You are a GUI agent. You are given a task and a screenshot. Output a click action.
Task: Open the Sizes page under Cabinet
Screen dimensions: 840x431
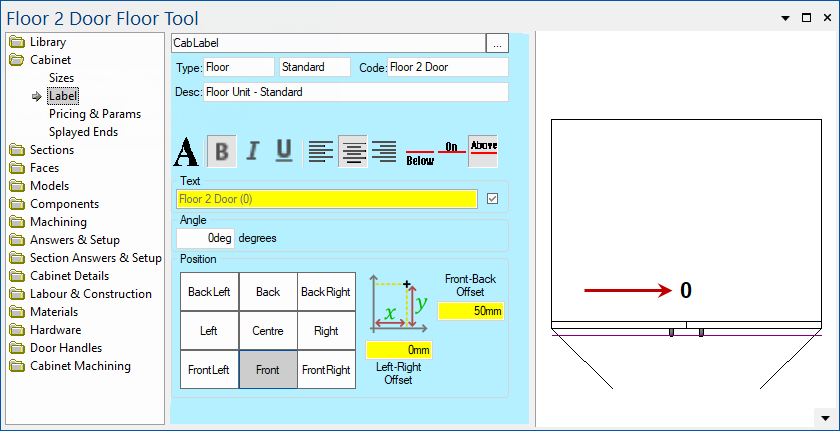click(x=61, y=78)
